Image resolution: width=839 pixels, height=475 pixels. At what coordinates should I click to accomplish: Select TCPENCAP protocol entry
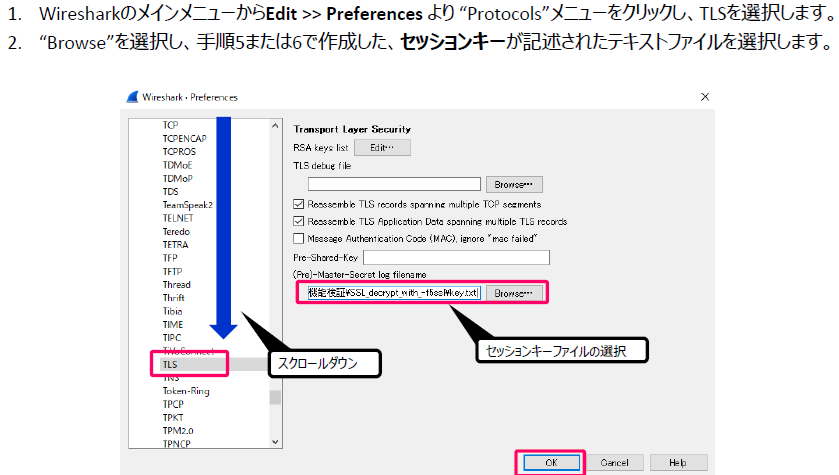click(185, 139)
